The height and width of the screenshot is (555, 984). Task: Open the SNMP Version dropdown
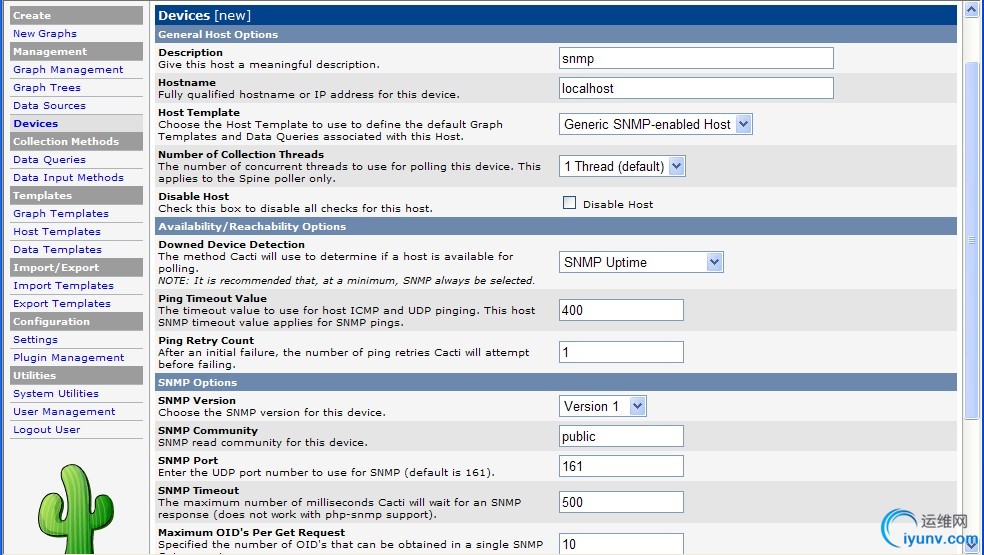(x=602, y=406)
